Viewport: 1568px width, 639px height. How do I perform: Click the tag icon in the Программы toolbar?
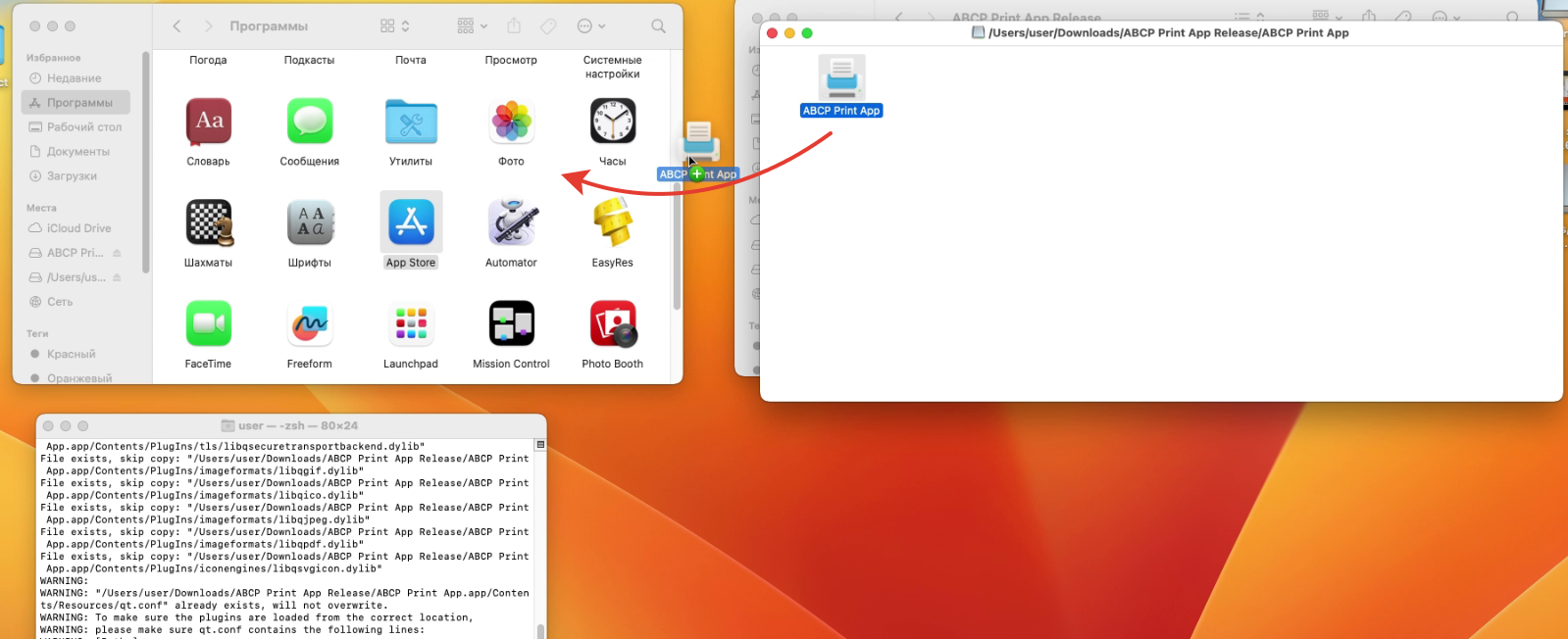[548, 26]
